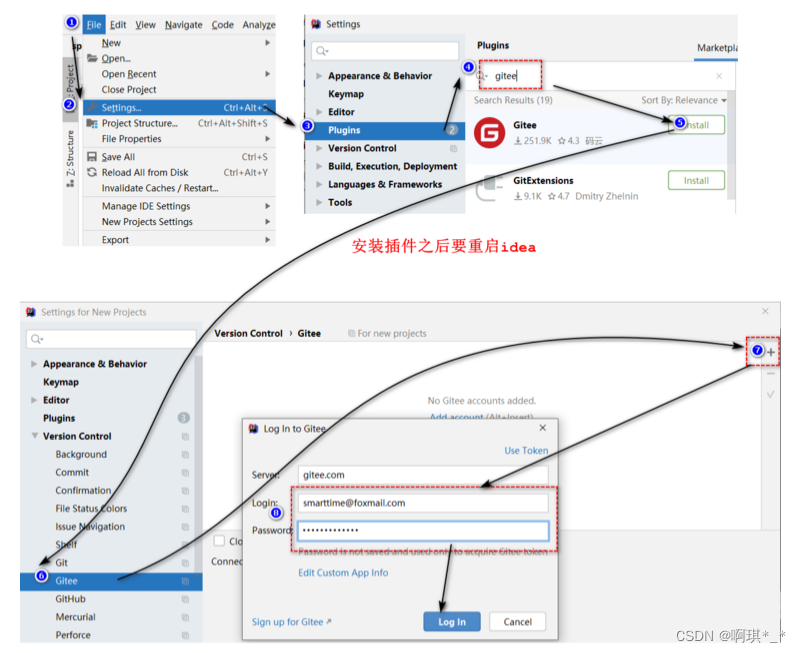Select Keymap in Settings dialog
801x653 pixels.
[x=346, y=94]
